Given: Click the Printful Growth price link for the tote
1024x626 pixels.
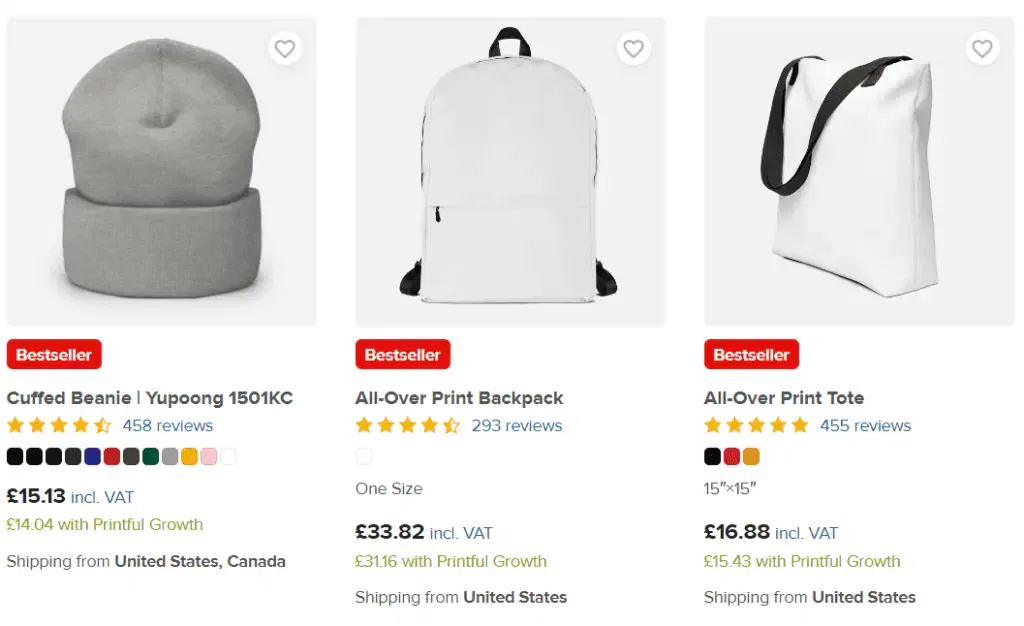Looking at the screenshot, I should click(x=802, y=561).
